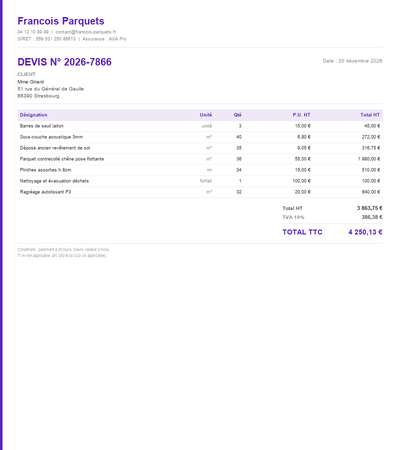The height and width of the screenshot is (450, 400).
Task: Click the Unité column header
Action: coord(206,115)
